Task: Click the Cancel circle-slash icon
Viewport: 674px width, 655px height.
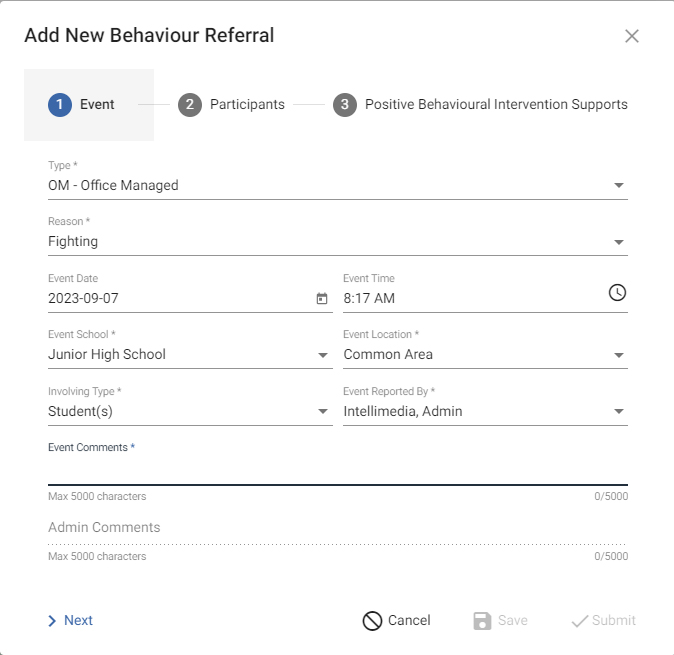Action: coord(372,621)
